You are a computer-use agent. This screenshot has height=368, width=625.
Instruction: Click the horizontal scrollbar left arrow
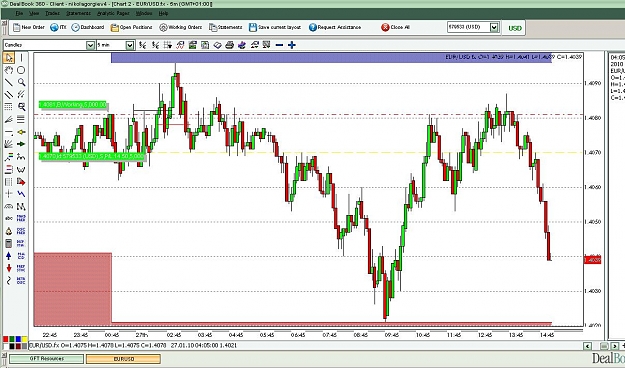588,346
